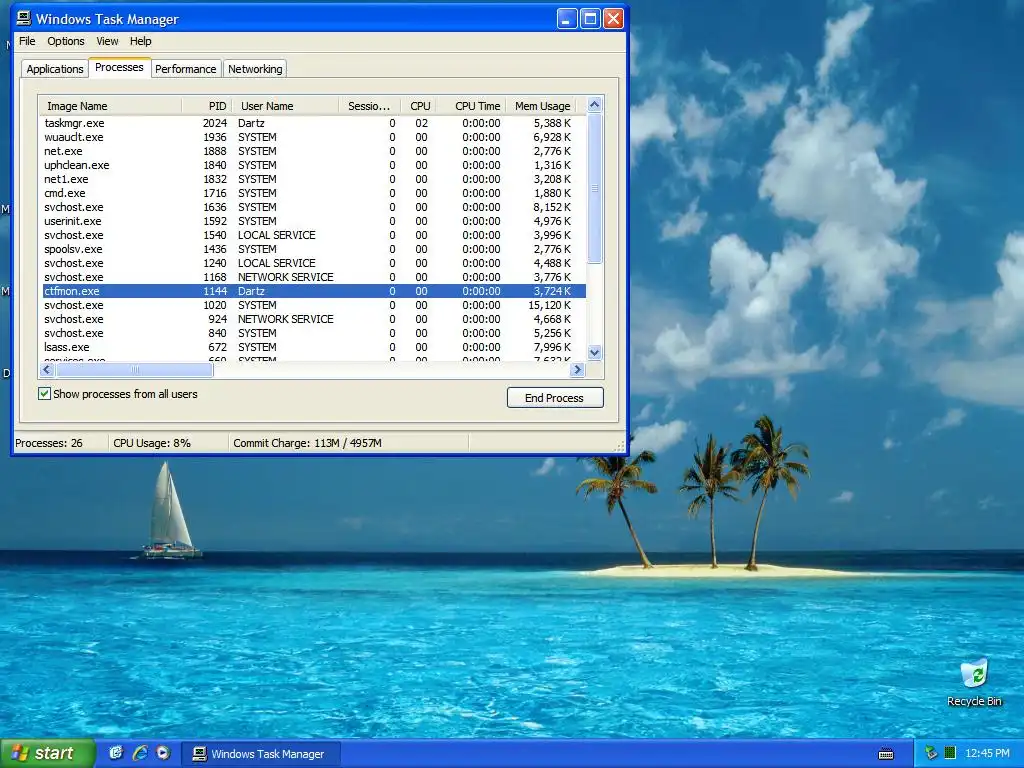Open the File menu
The height and width of the screenshot is (768, 1024).
point(27,41)
